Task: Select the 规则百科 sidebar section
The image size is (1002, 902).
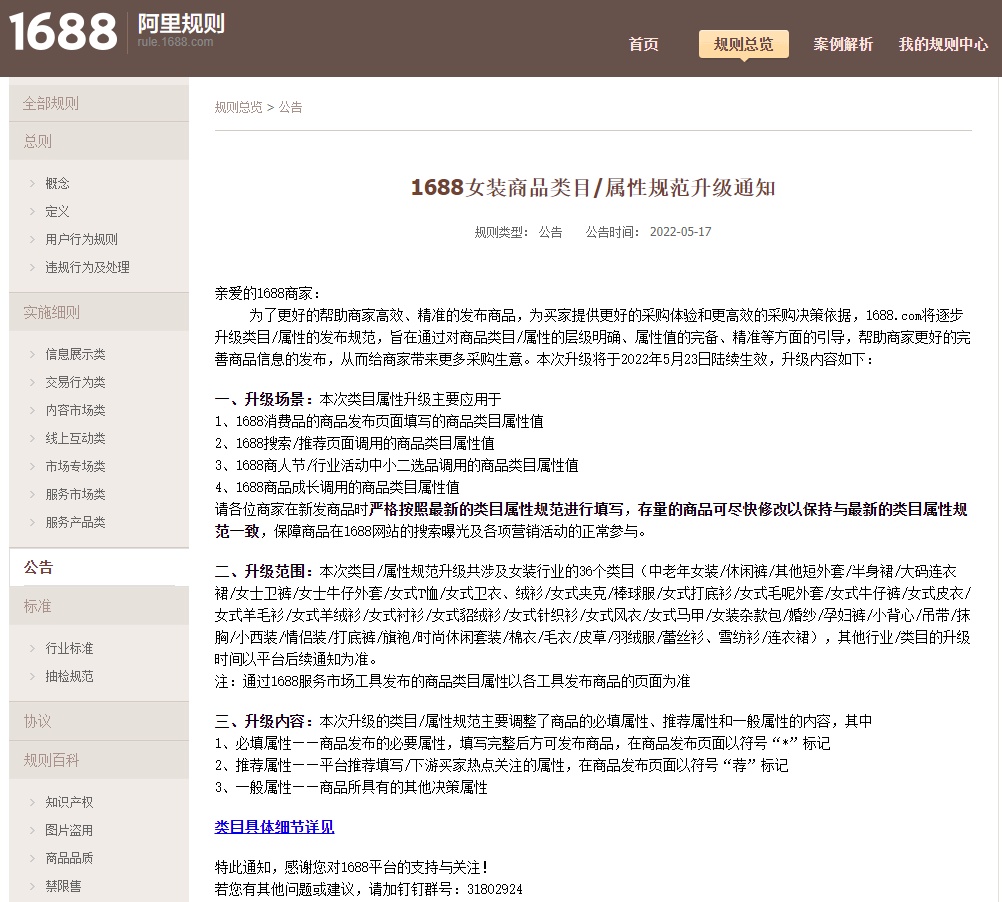Action: tap(99, 760)
